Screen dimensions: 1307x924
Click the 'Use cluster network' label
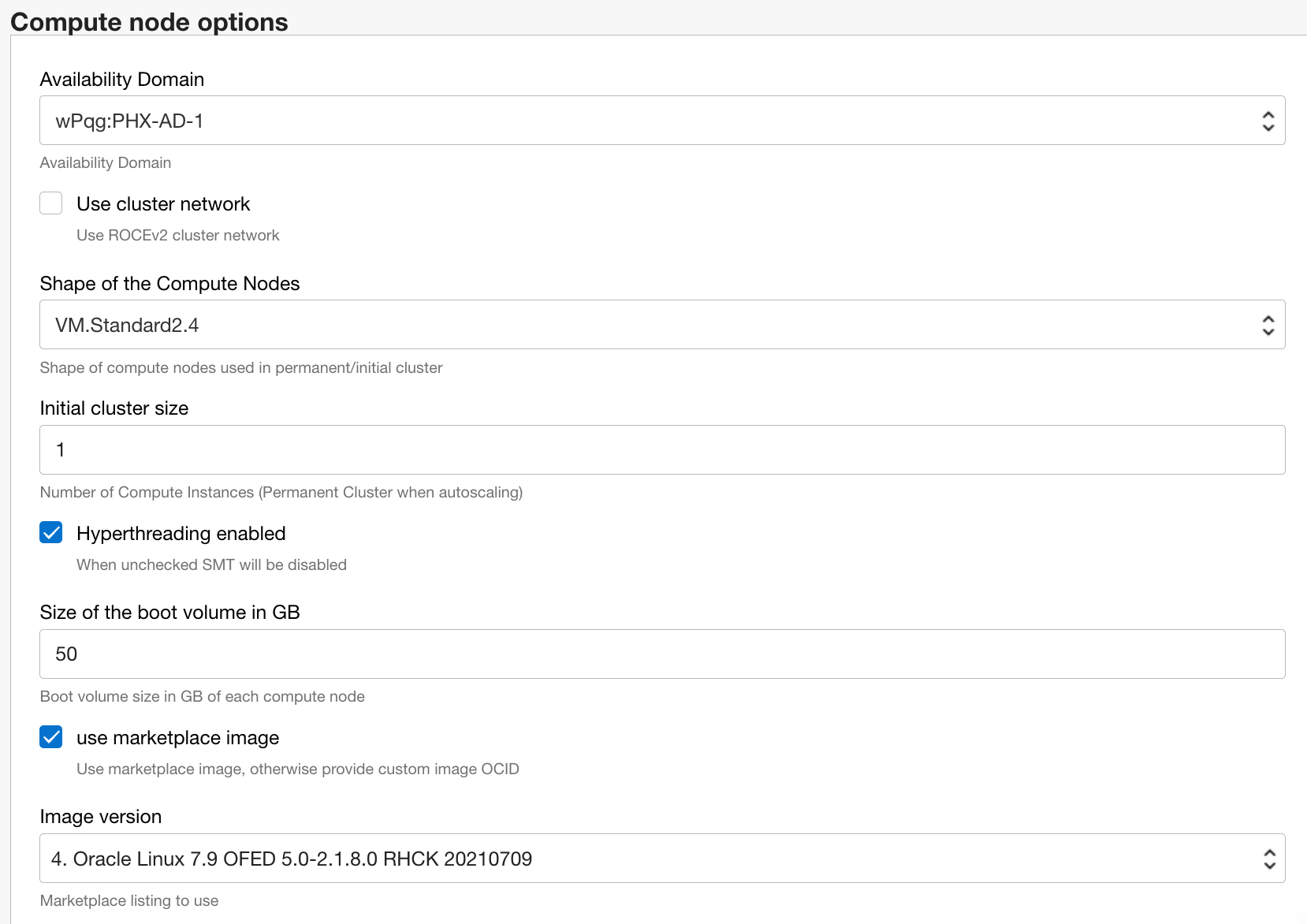(163, 204)
